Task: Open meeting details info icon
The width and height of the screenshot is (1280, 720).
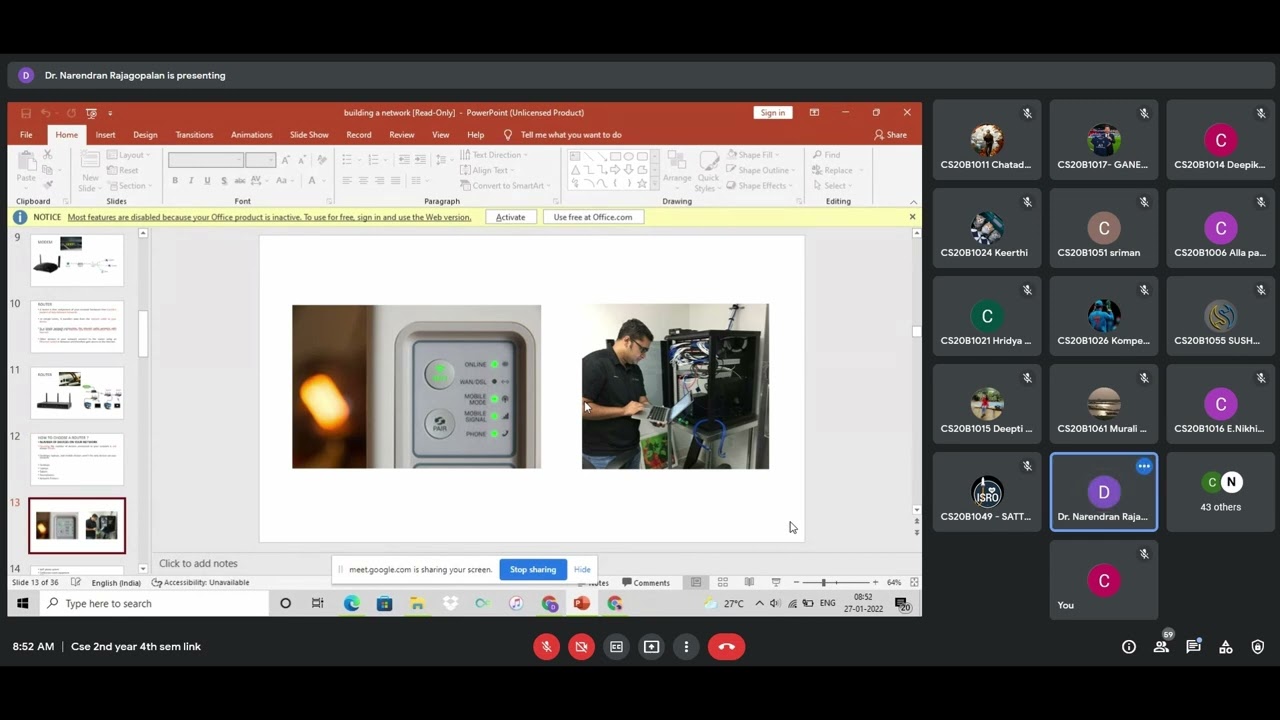Action: click(x=1129, y=647)
